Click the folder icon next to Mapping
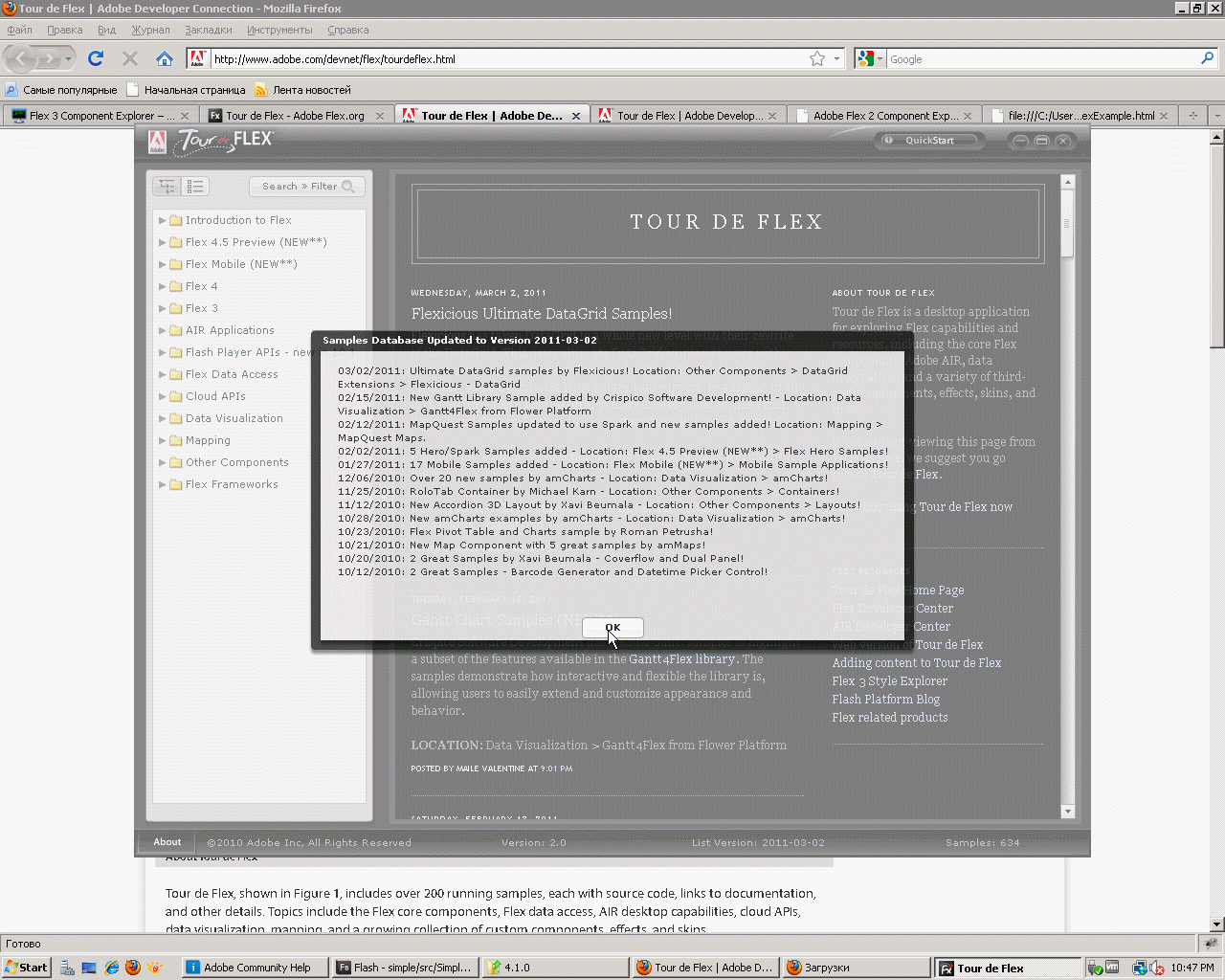Screen dimensions: 1225x980 (176, 440)
